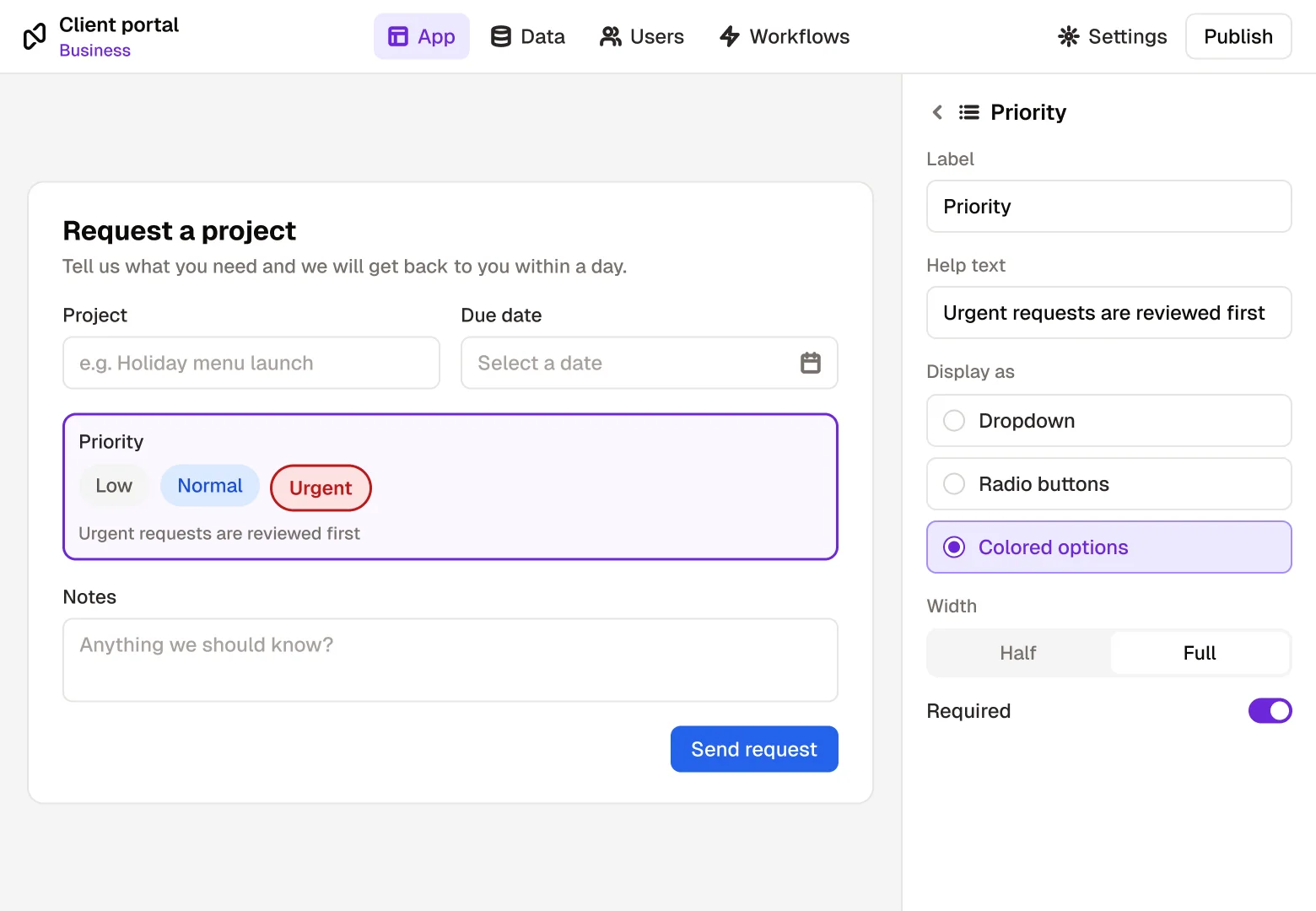Set width to Half
Image resolution: width=1316 pixels, height=911 pixels.
tap(1018, 653)
